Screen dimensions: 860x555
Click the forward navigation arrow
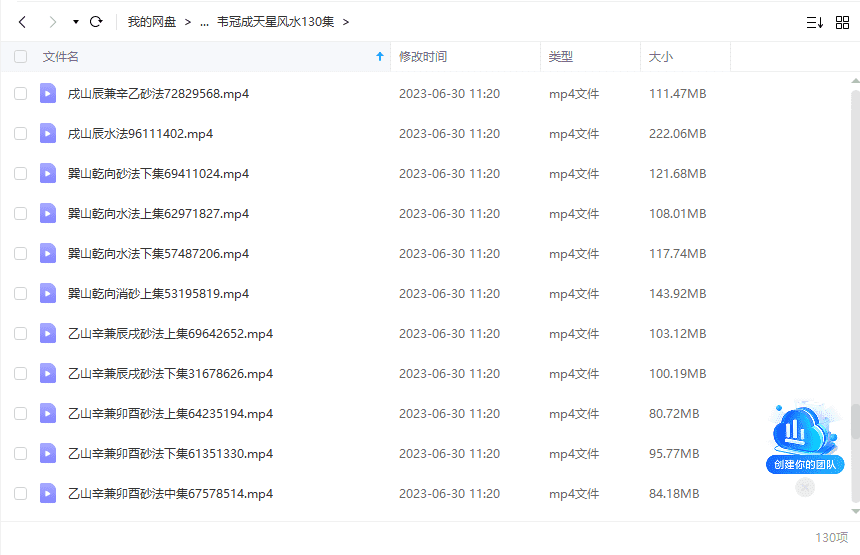point(52,21)
